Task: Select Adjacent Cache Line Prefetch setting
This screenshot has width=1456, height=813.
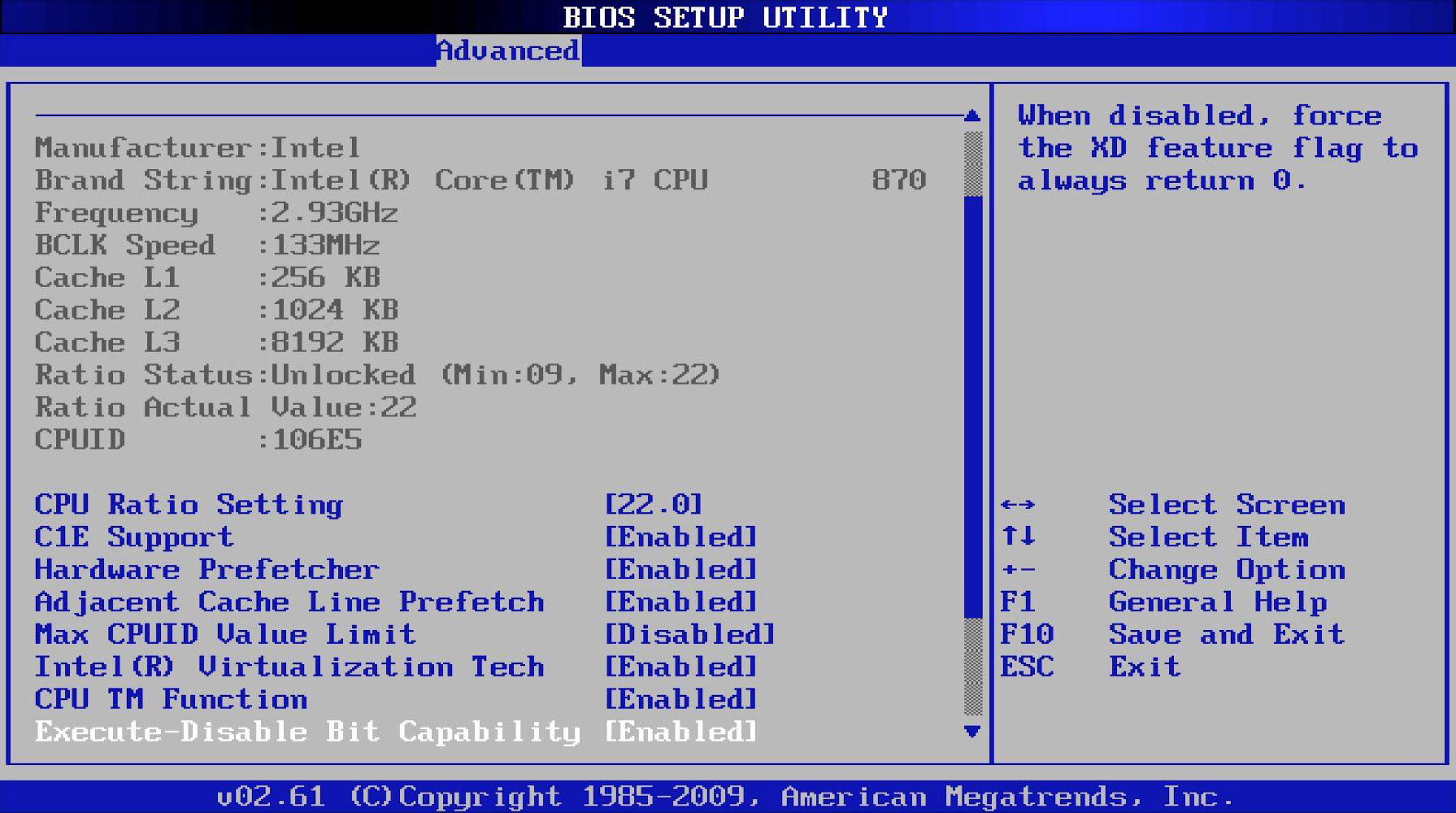Action: point(289,602)
